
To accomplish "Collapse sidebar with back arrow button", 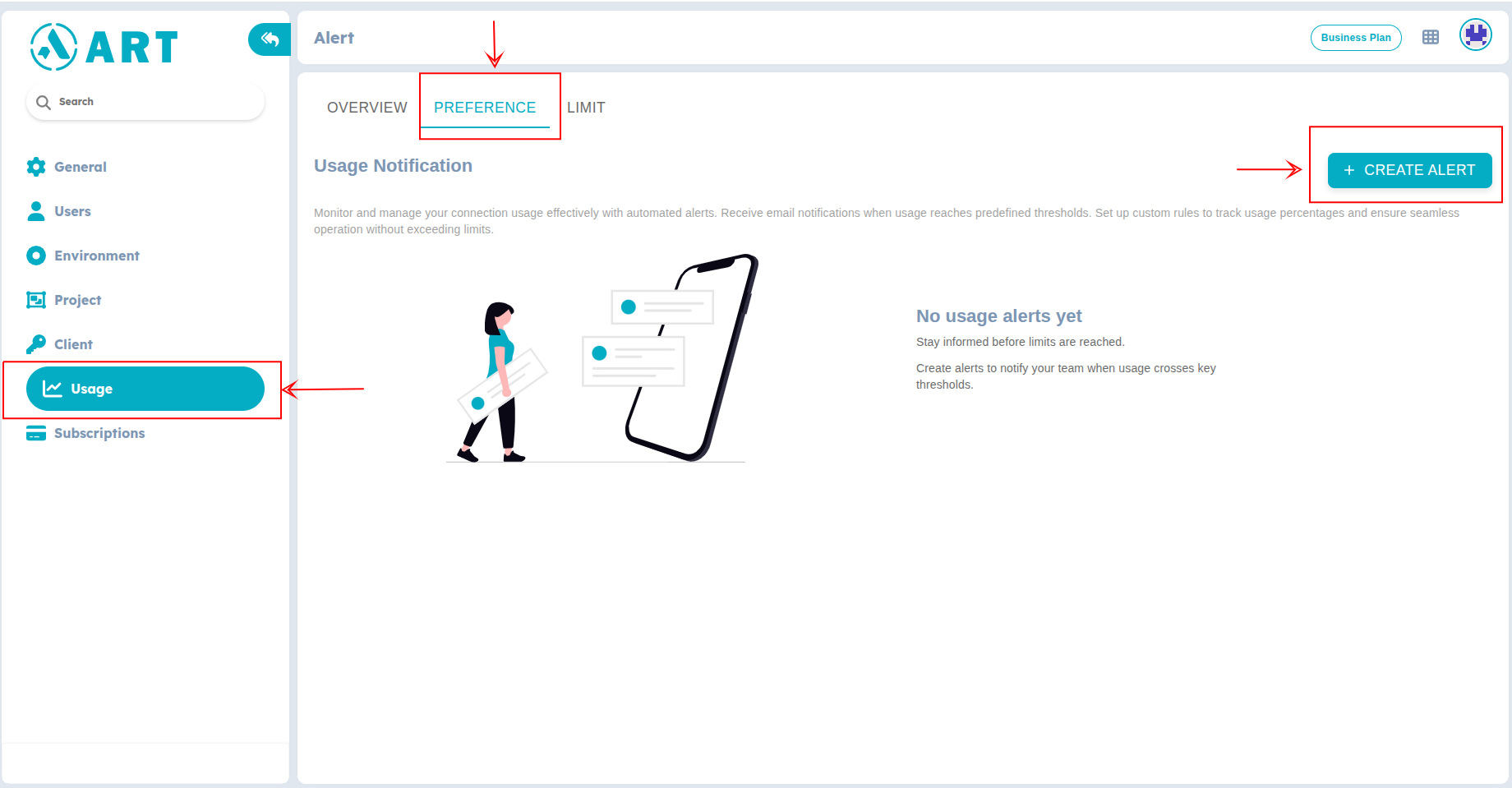I will [270, 39].
